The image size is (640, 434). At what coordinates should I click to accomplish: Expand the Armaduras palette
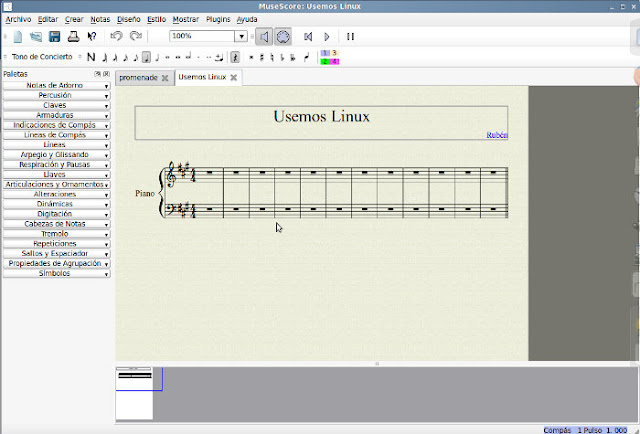coord(56,115)
